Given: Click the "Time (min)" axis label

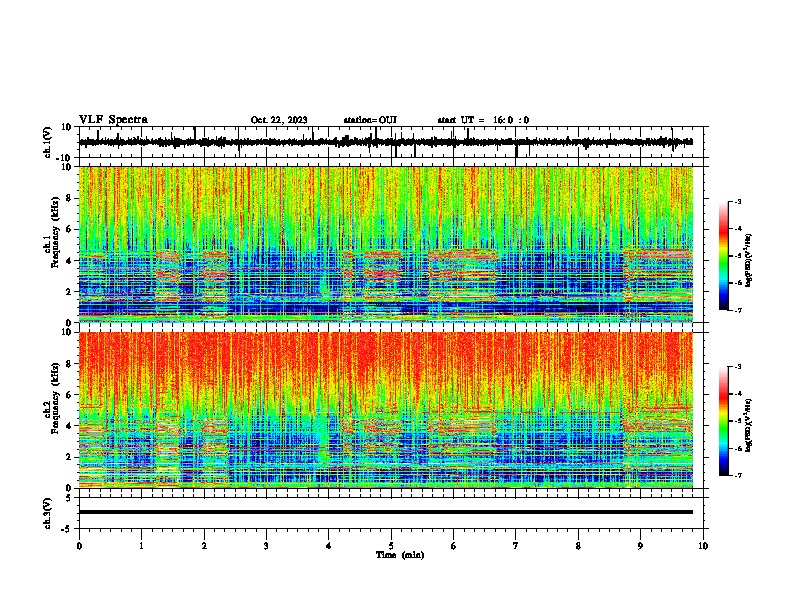Looking at the screenshot, I should 400,555.
